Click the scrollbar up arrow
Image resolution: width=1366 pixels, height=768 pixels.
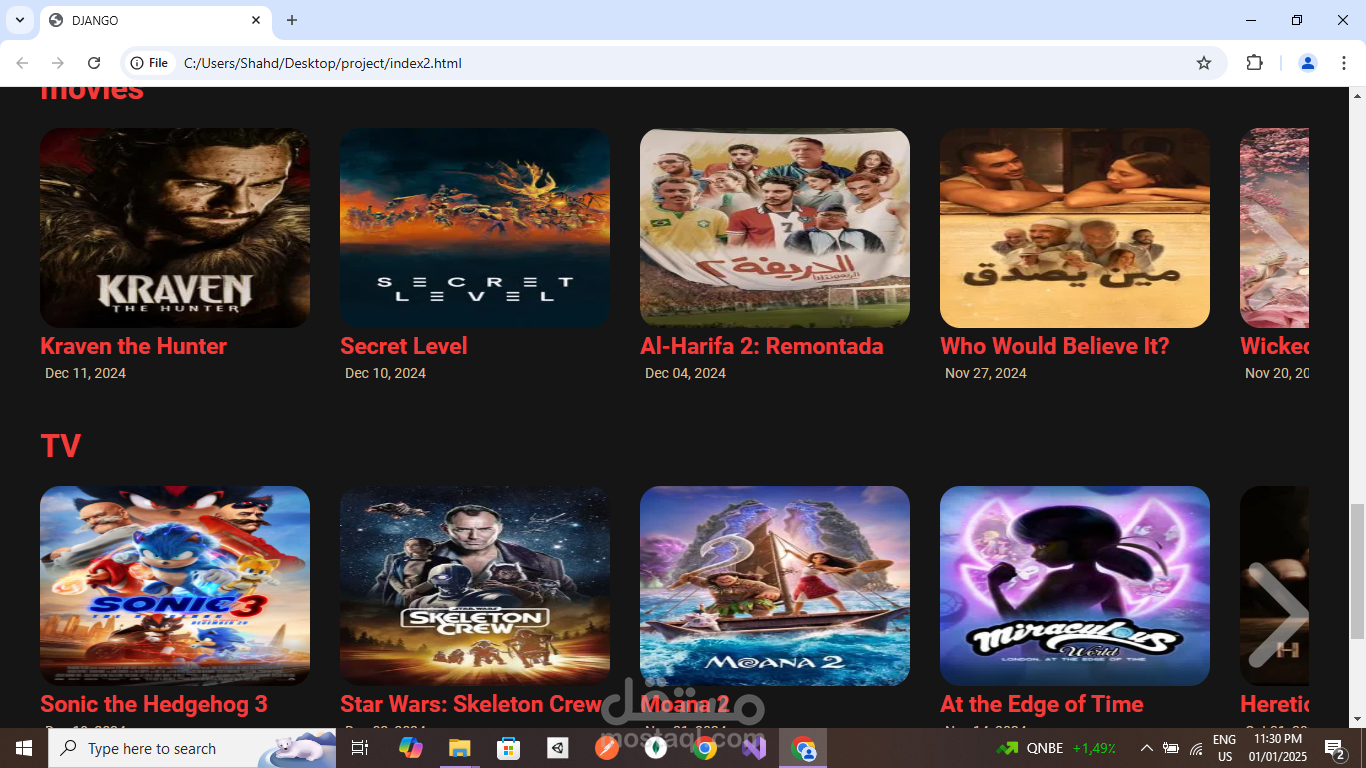(1357, 96)
